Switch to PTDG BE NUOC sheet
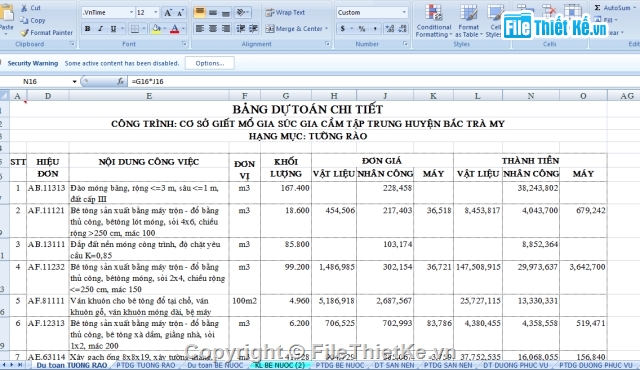The width and height of the screenshot is (640, 370). tap(340, 365)
